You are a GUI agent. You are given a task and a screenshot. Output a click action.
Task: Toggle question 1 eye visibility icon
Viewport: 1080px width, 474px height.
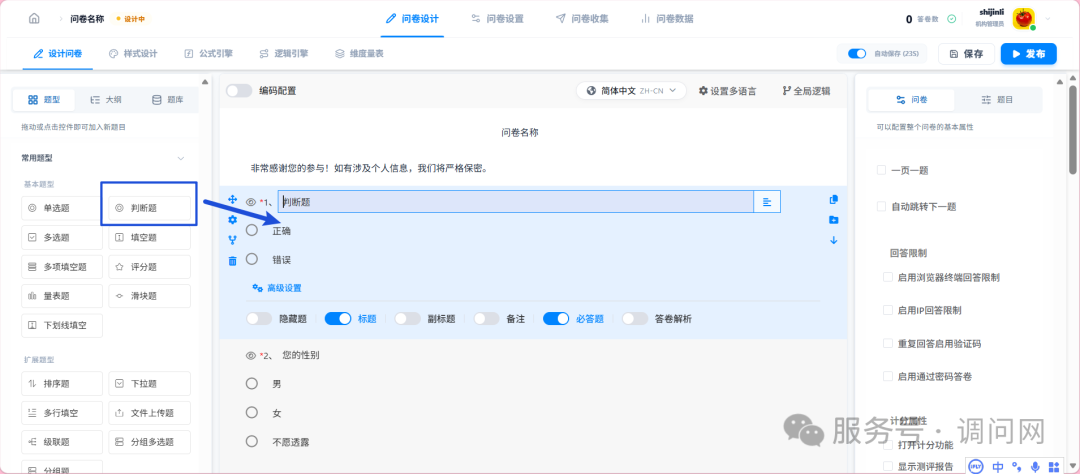tap(251, 202)
